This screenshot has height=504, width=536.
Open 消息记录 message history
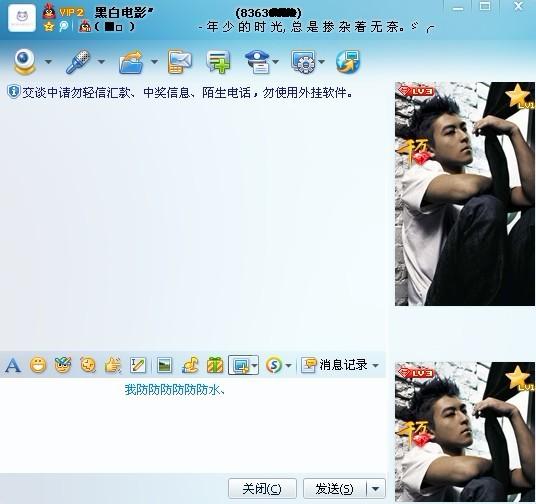(x=334, y=365)
